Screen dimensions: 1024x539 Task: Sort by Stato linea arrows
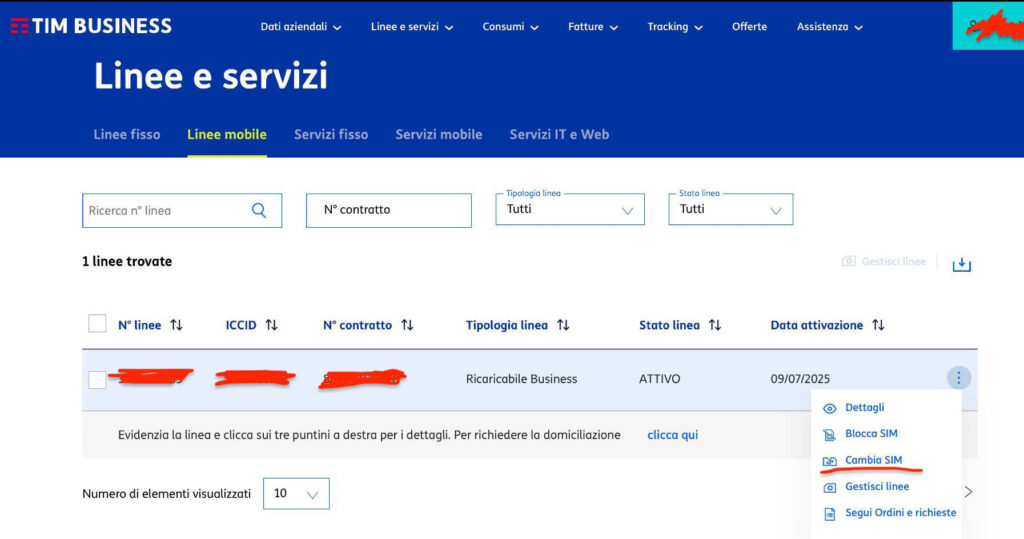715,325
